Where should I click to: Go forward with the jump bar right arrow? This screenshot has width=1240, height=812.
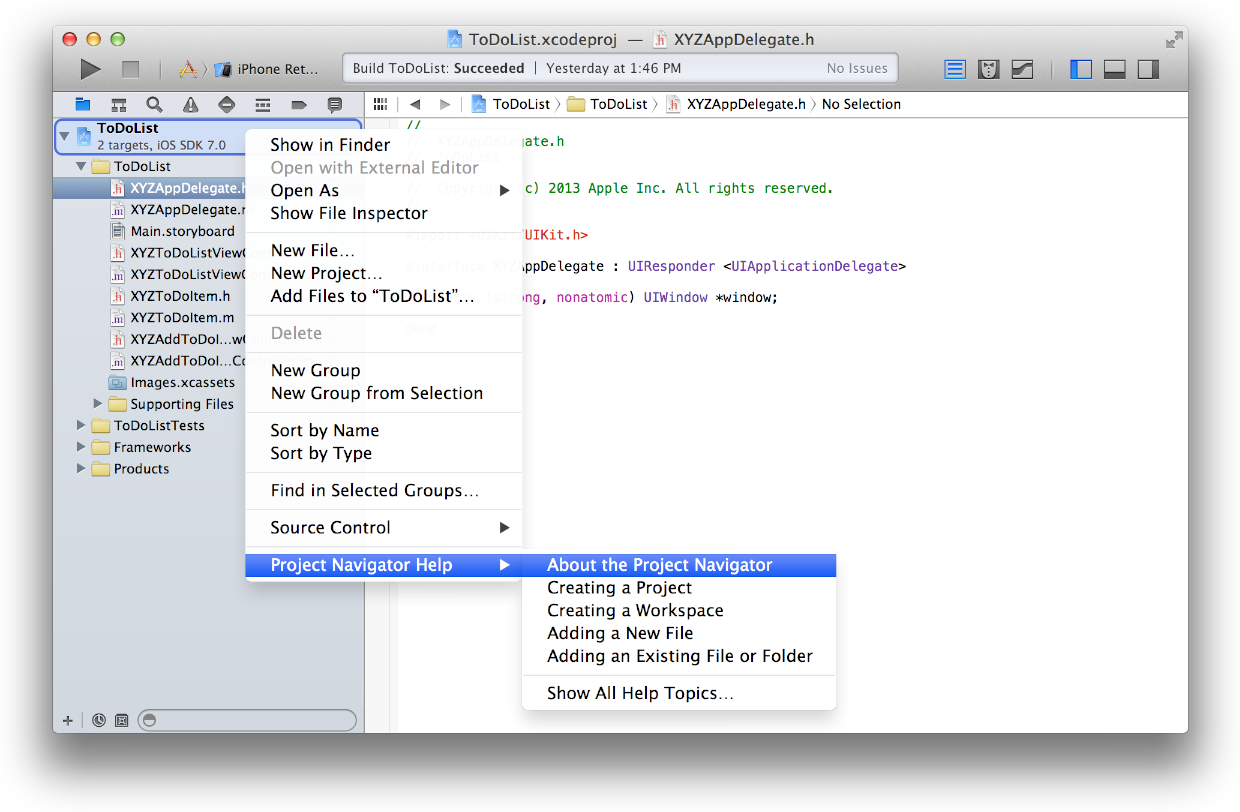pos(445,104)
